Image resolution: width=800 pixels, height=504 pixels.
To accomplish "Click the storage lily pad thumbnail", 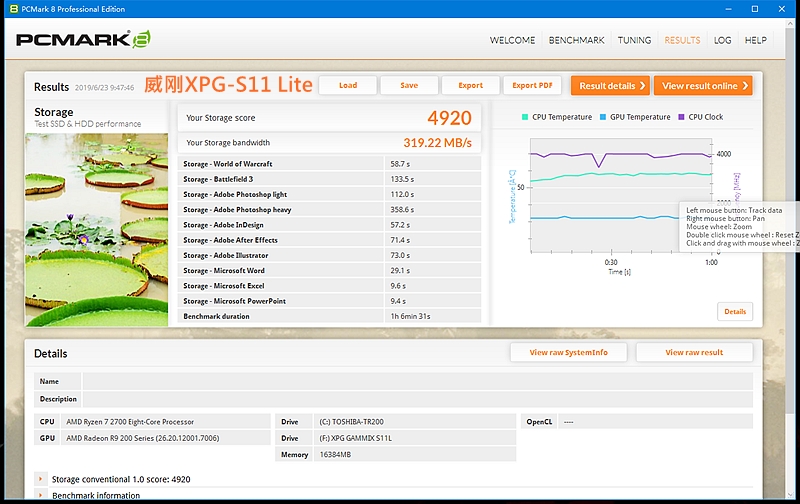I will click(96, 230).
